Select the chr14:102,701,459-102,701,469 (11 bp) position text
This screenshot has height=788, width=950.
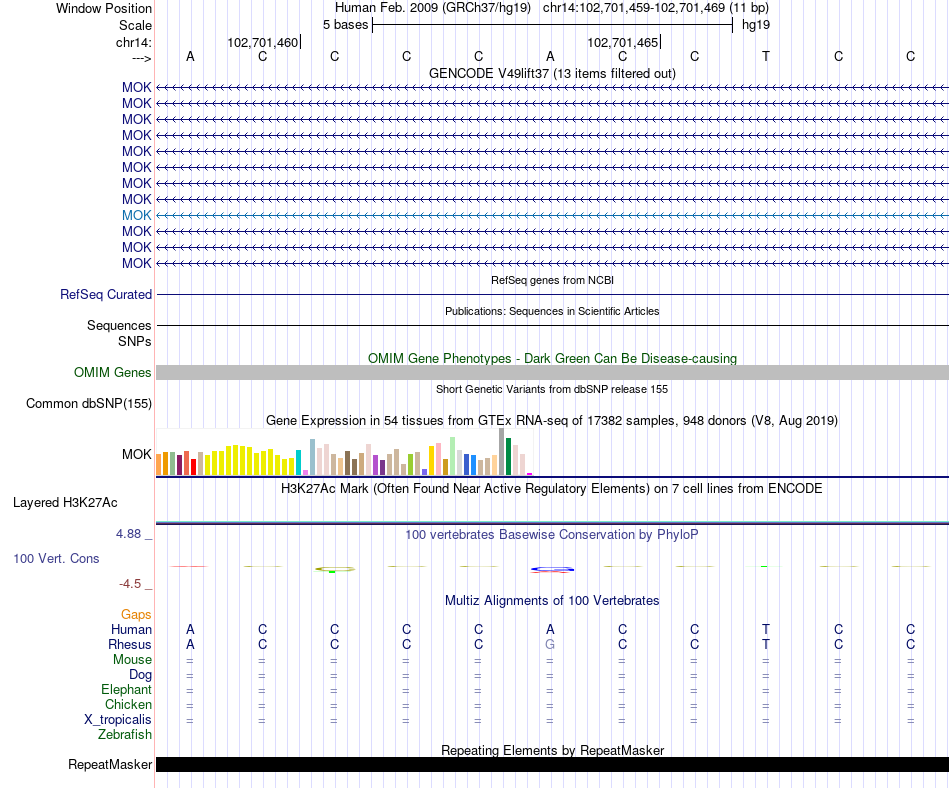pos(656,8)
